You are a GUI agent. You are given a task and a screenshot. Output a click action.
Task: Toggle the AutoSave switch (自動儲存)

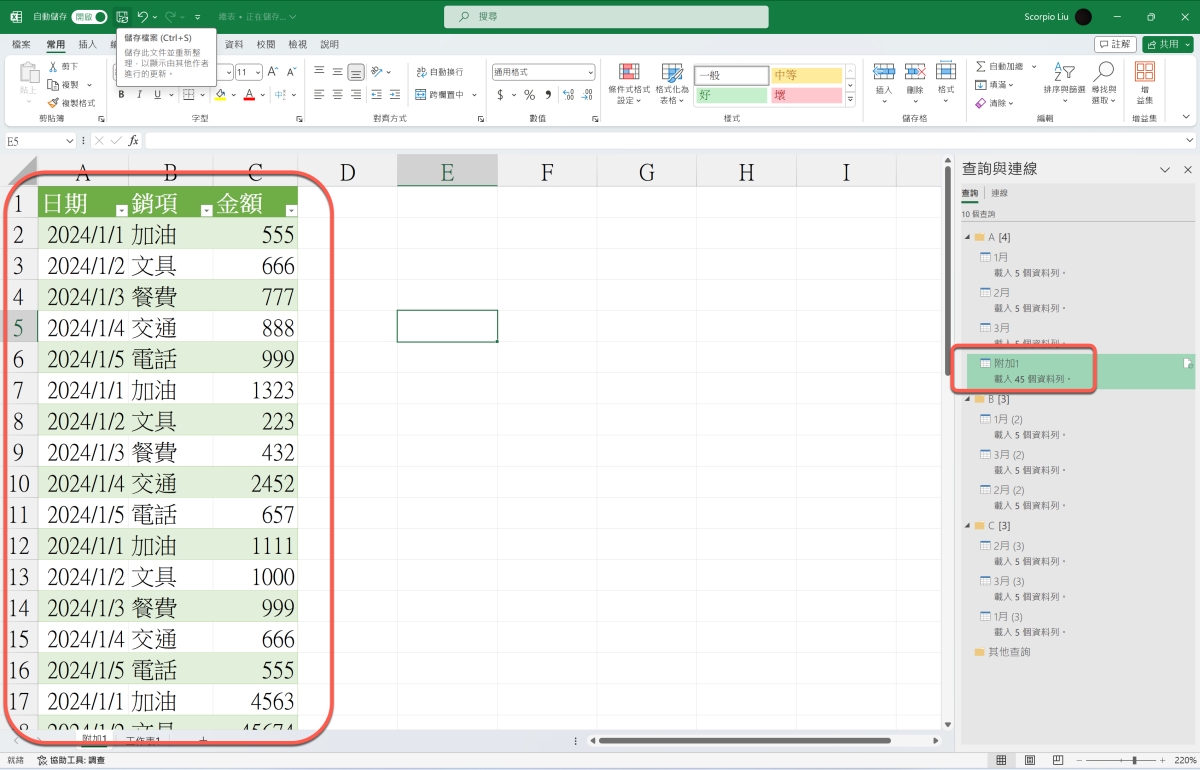89,17
